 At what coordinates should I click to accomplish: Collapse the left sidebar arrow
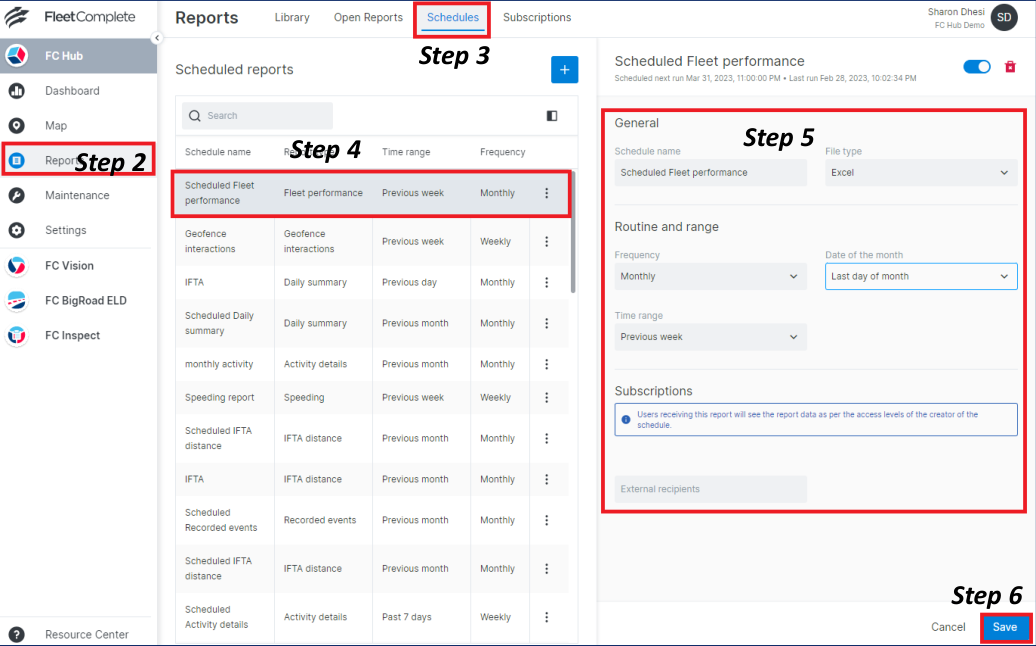[157, 38]
